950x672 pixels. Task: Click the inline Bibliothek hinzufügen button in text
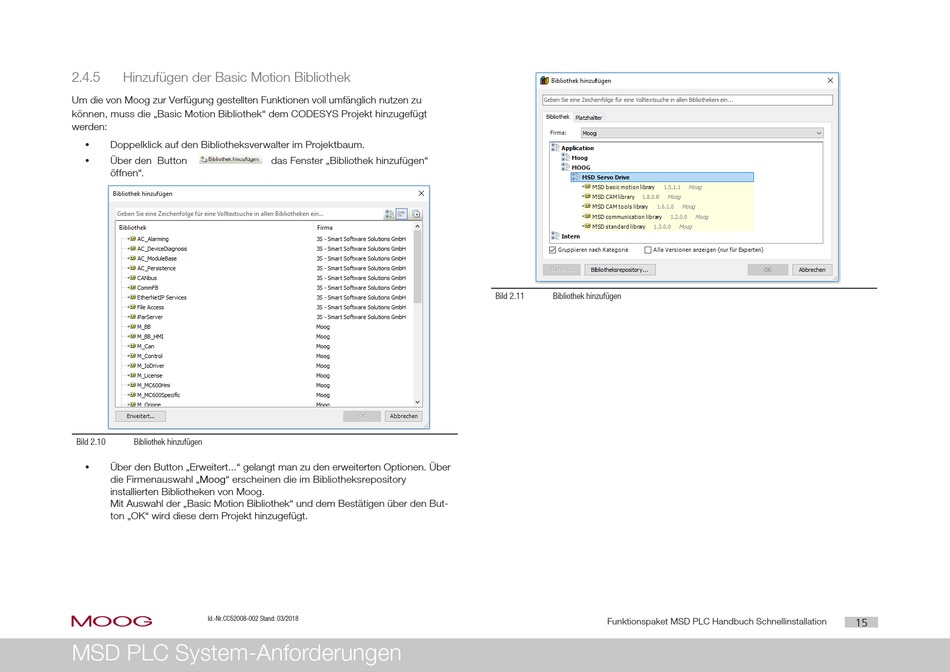230,160
